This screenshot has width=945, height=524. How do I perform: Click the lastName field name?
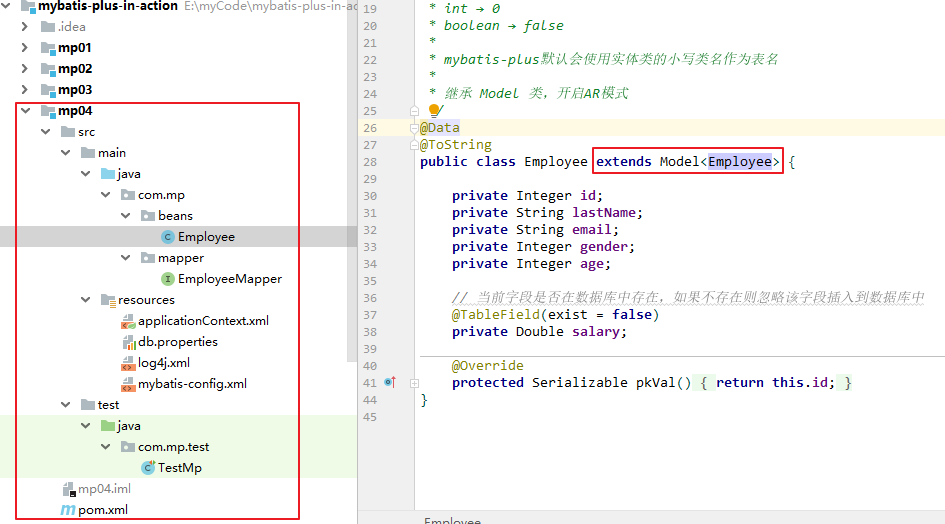(x=604, y=213)
